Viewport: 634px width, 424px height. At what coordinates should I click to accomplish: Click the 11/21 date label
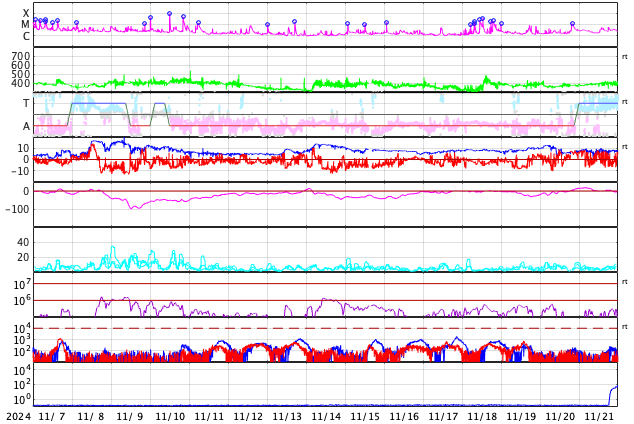(600, 416)
